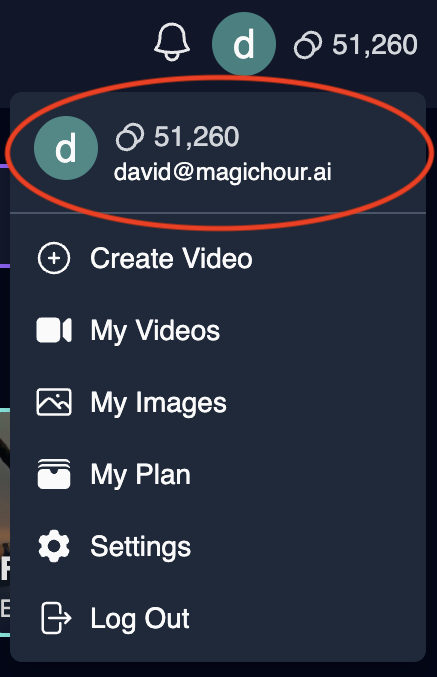Click the large avatar inside the dropdown
Screen dimensions: 437x677
[66, 148]
